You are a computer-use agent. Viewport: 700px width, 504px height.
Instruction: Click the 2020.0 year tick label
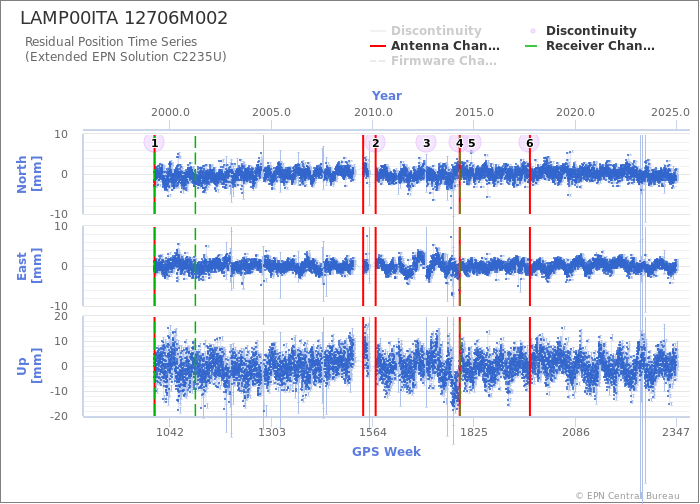coord(575,112)
